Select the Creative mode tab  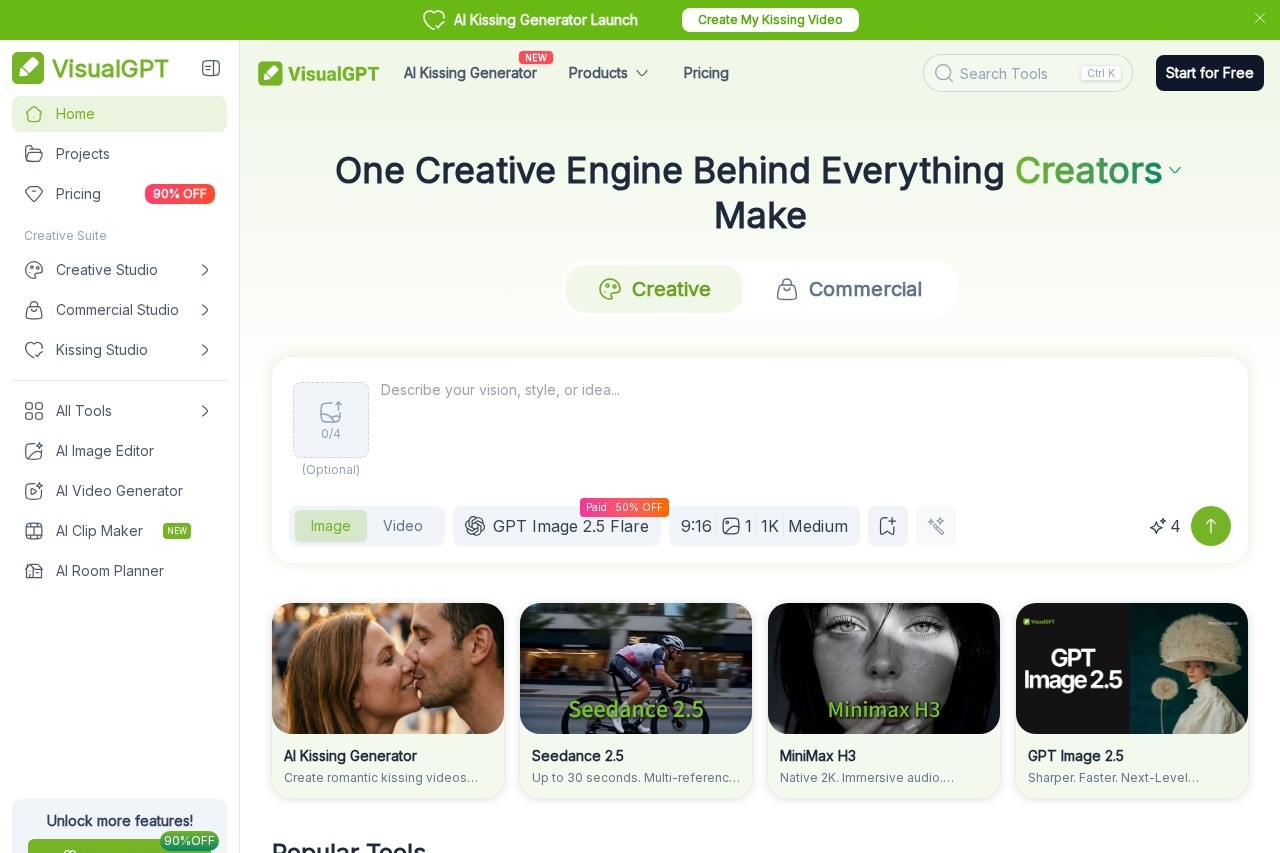(x=655, y=289)
